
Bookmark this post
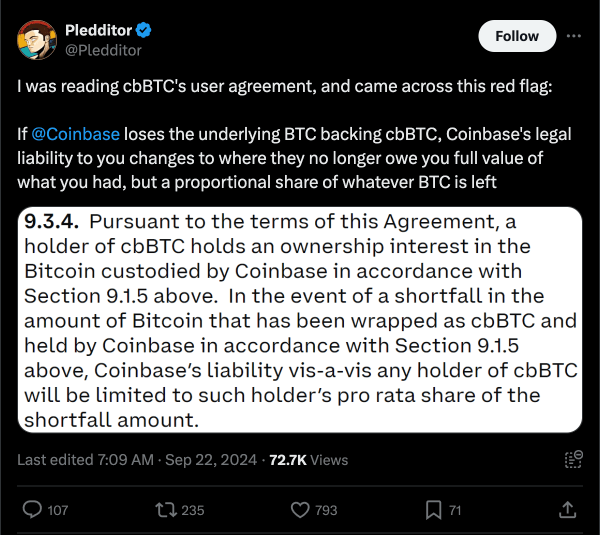coord(434,509)
